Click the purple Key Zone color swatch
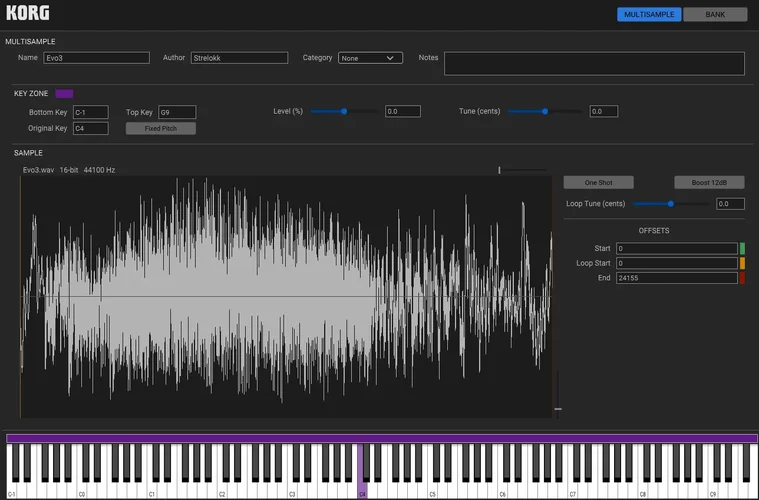Viewport: 759px width, 500px height. 64,94
